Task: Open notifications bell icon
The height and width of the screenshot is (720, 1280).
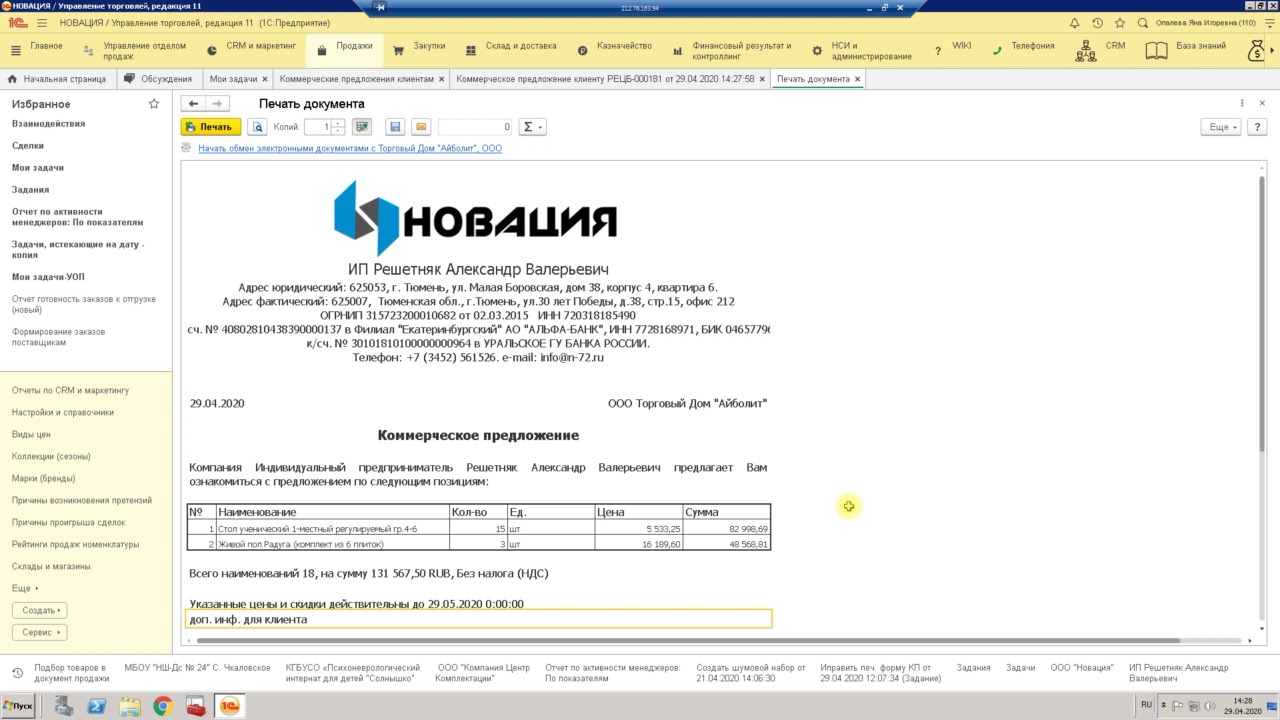Action: [x=1075, y=23]
